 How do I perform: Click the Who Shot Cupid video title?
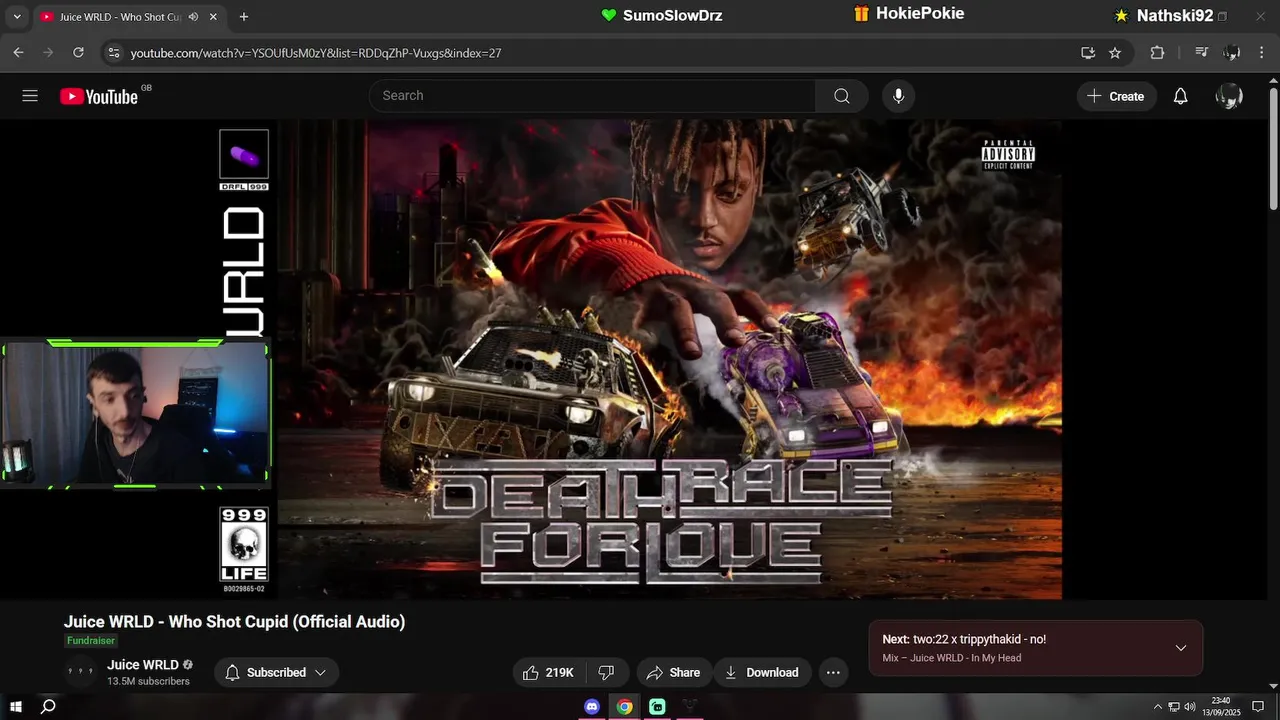point(234,622)
